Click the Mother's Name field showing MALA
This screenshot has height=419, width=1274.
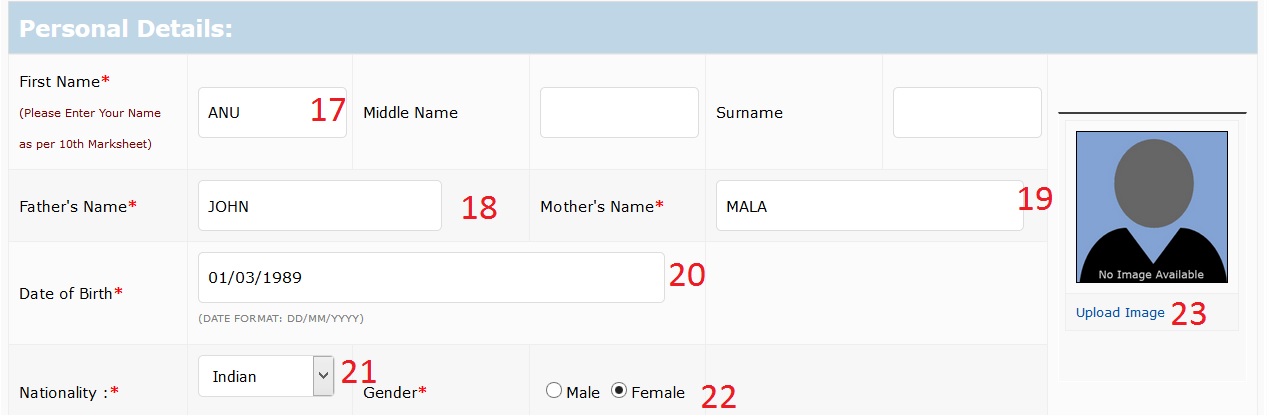click(x=870, y=206)
